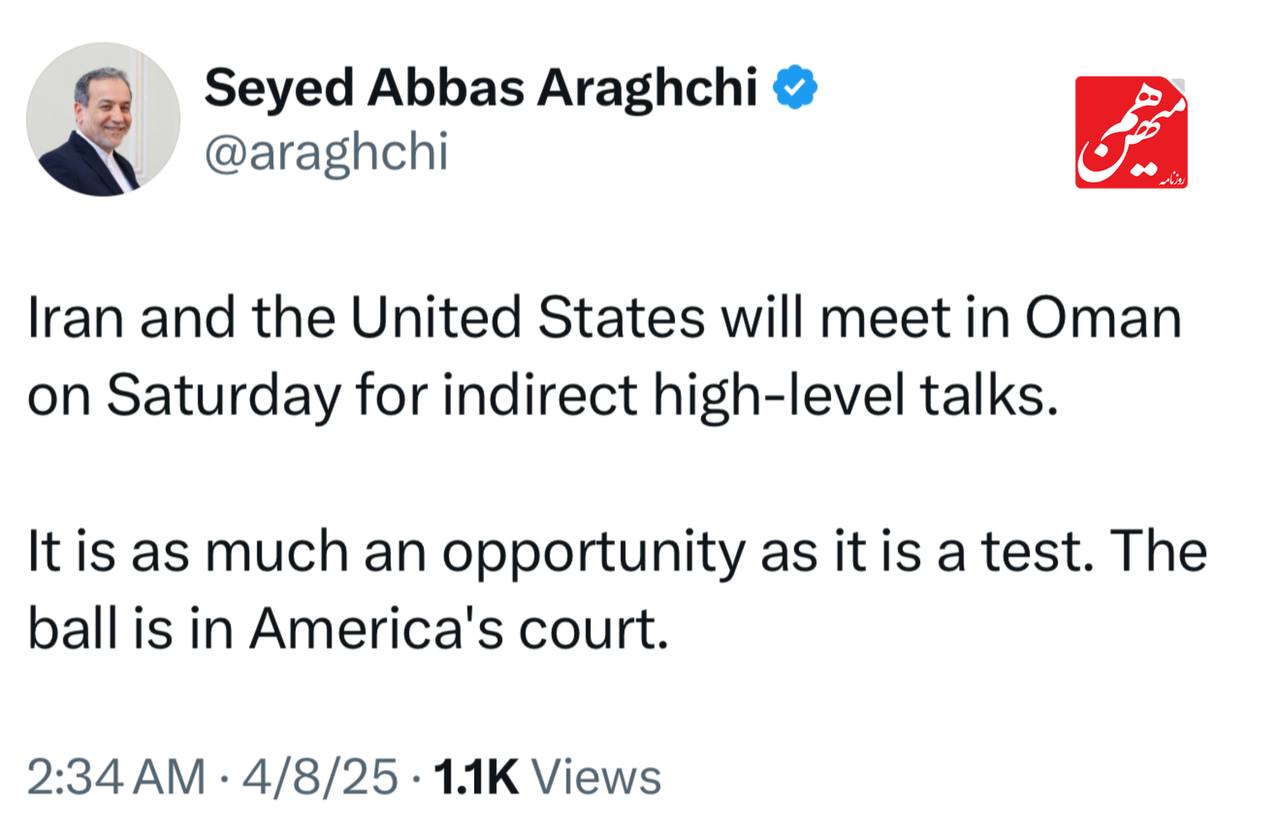
Task: Click the tweet line starting 'Iran and the United States'
Action: (605, 320)
